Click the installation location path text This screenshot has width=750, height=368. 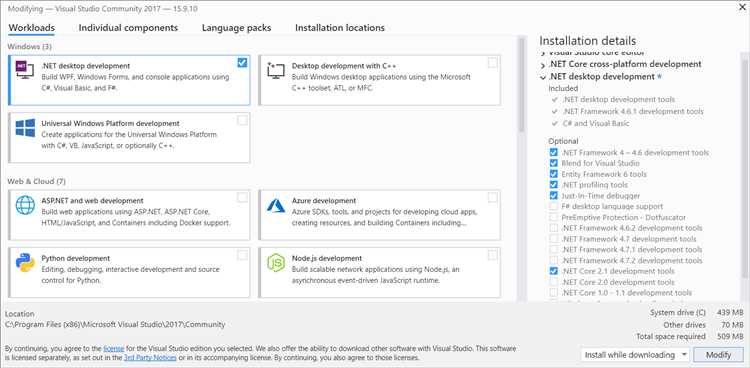click(x=115, y=324)
